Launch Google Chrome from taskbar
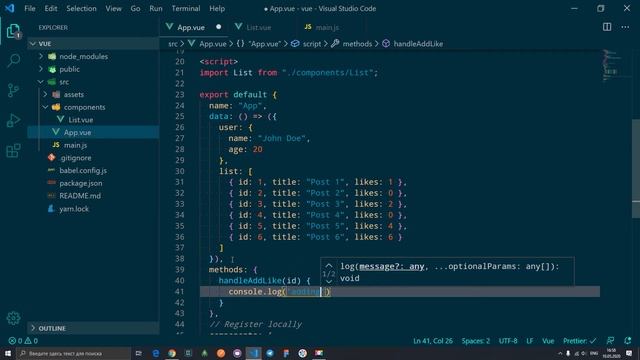Image resolution: width=640 pixels, height=360 pixels. [172, 353]
